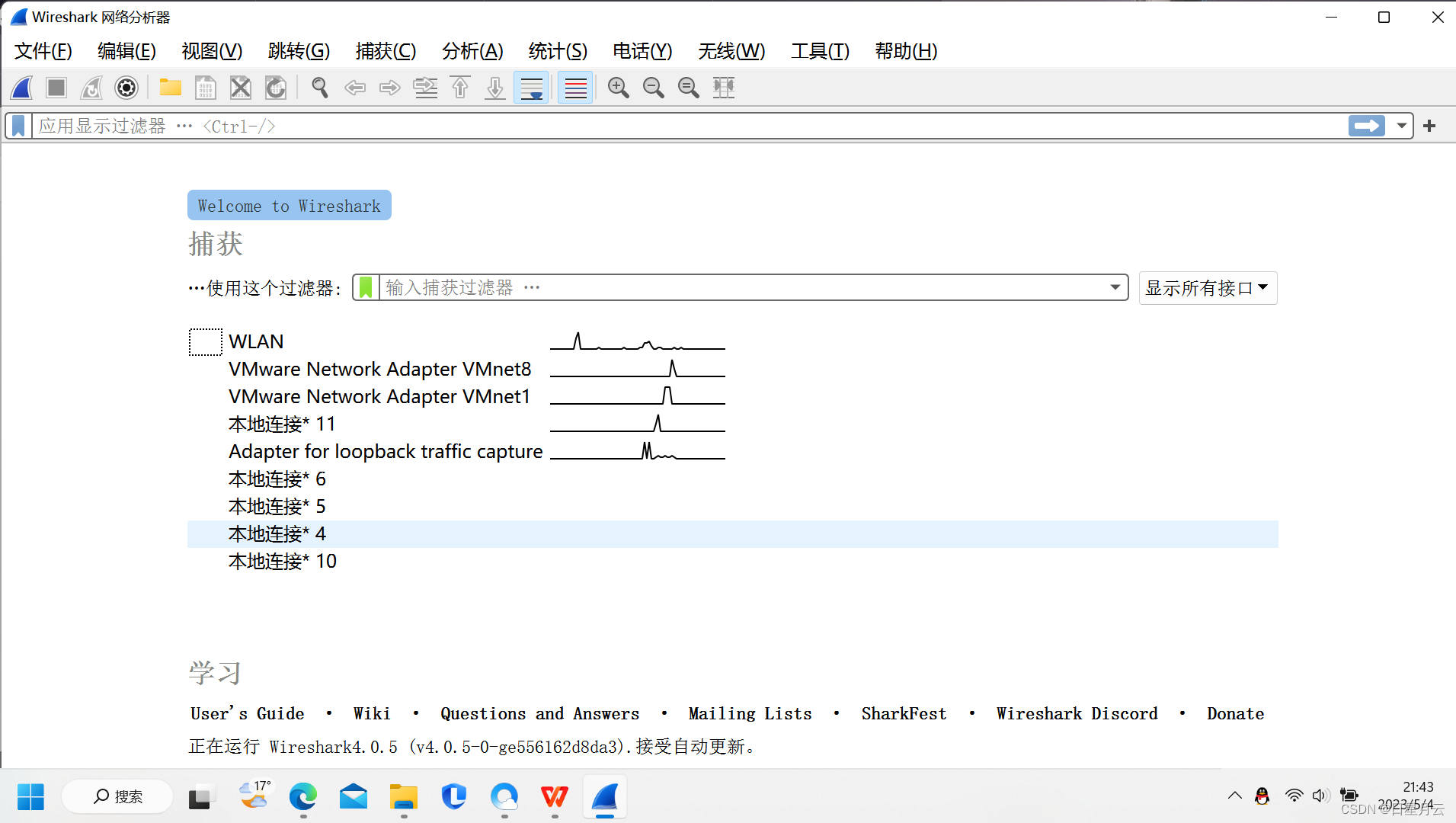Open the 无线(W) menu
This screenshot has height=823, width=1456.
coord(731,51)
